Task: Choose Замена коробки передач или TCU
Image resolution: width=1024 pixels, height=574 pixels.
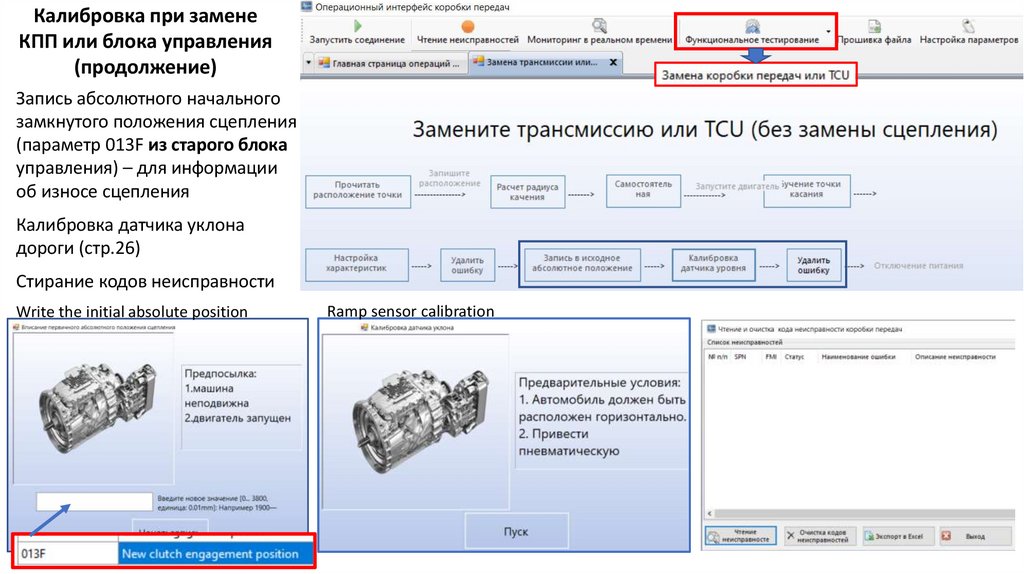Action: tap(756, 75)
